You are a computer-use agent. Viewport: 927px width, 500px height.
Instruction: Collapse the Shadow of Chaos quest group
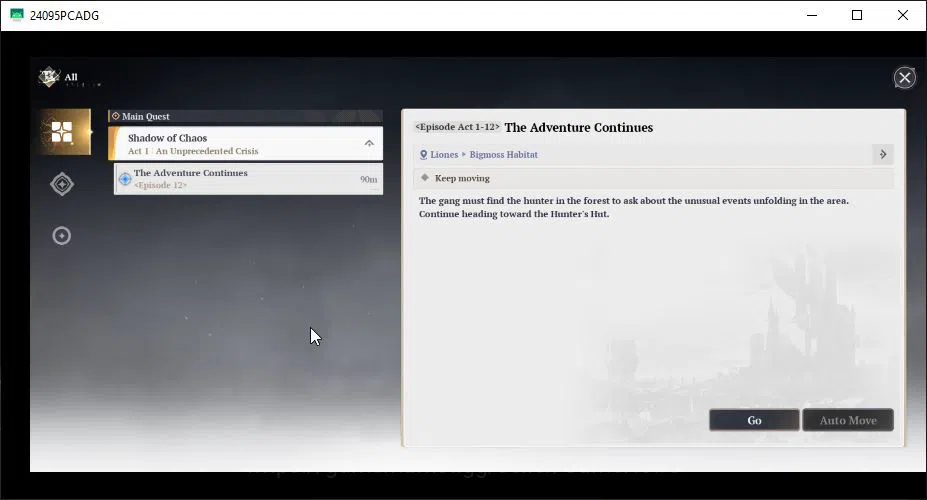(369, 143)
